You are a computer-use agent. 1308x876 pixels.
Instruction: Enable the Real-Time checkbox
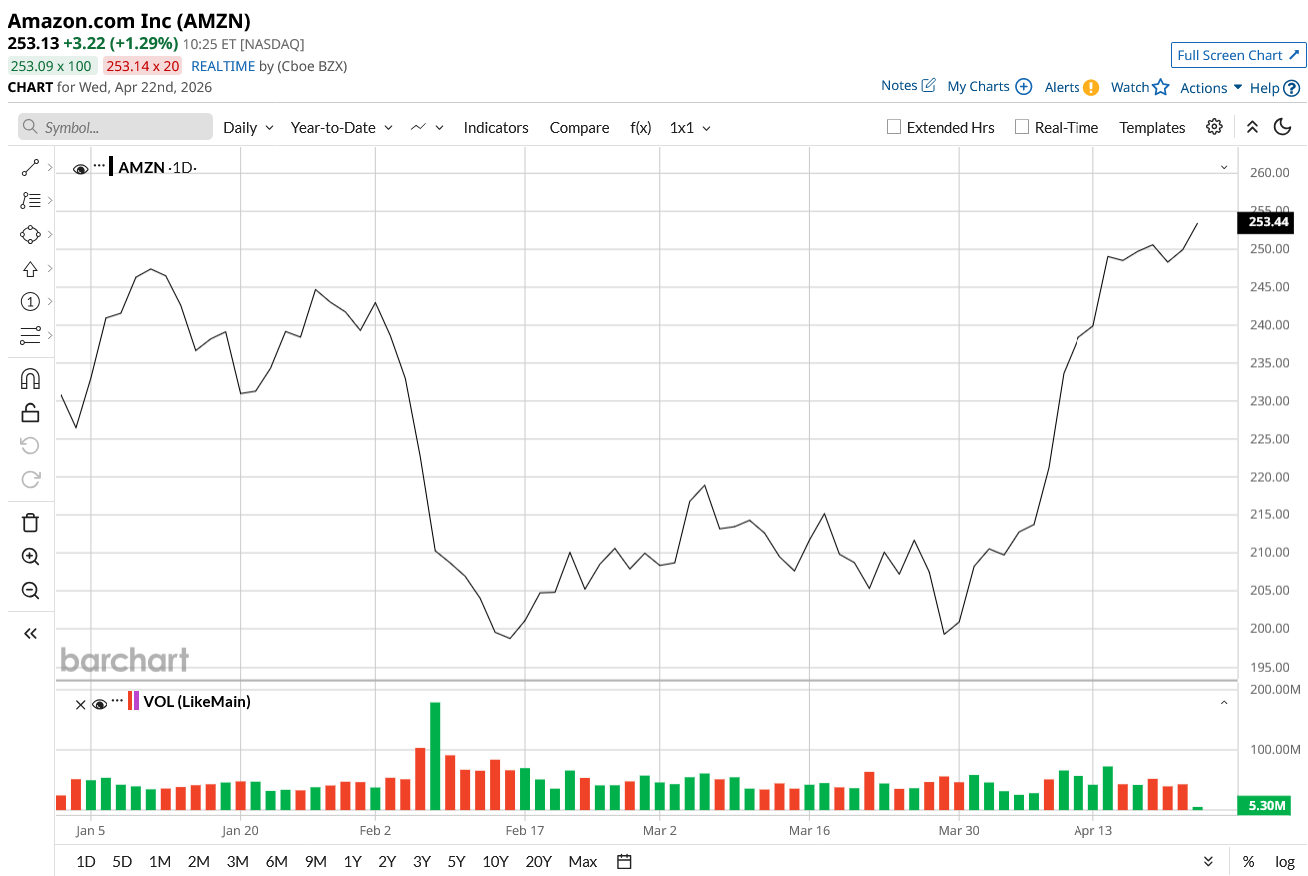coord(1022,127)
